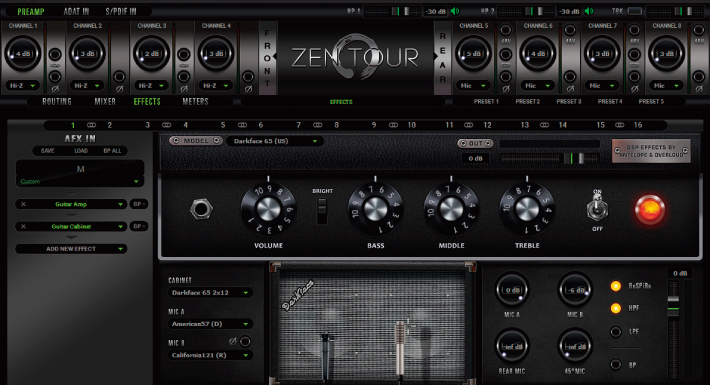
Task: Click the phase invert icon on Channel 1
Action: point(55,89)
